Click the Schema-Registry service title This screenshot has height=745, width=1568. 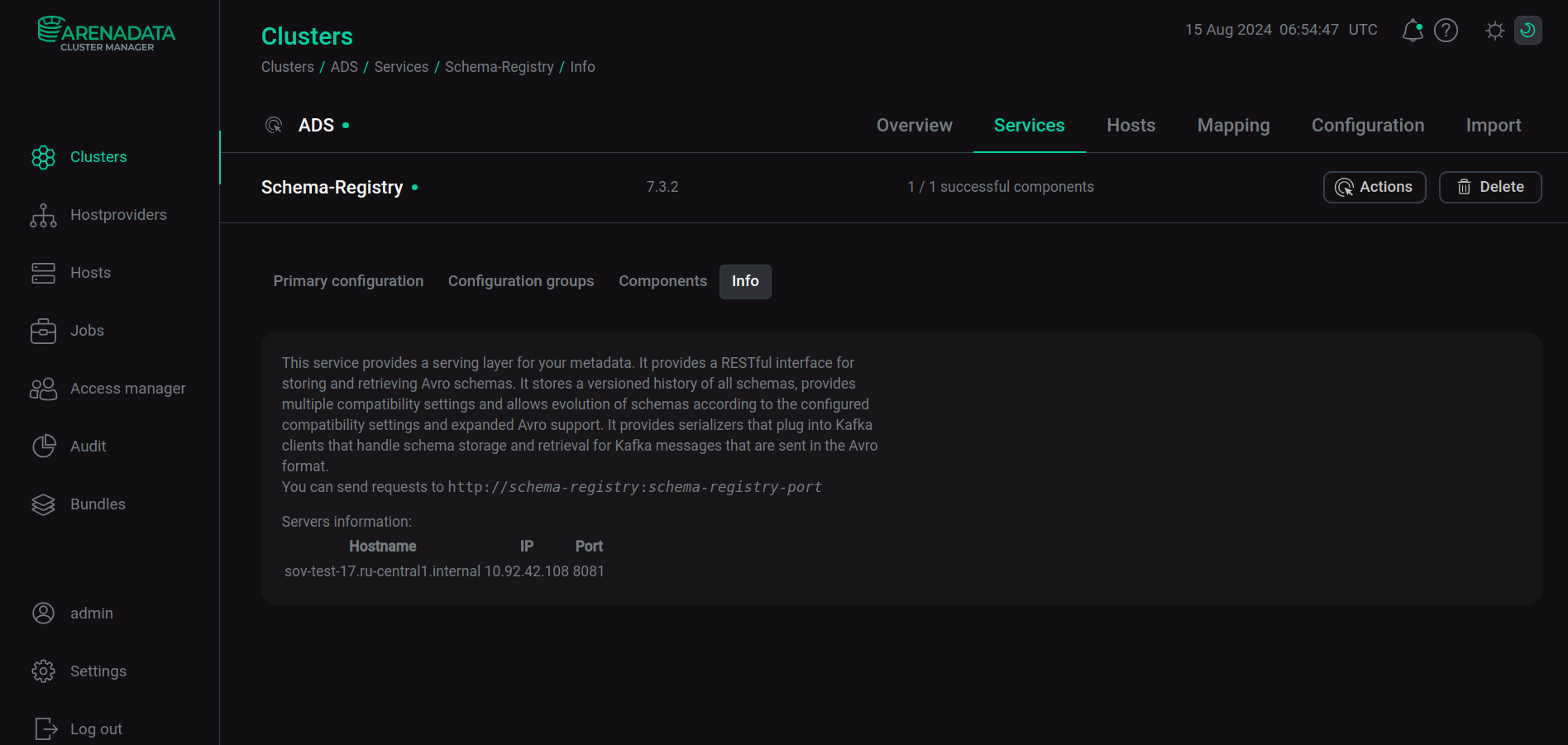point(332,188)
